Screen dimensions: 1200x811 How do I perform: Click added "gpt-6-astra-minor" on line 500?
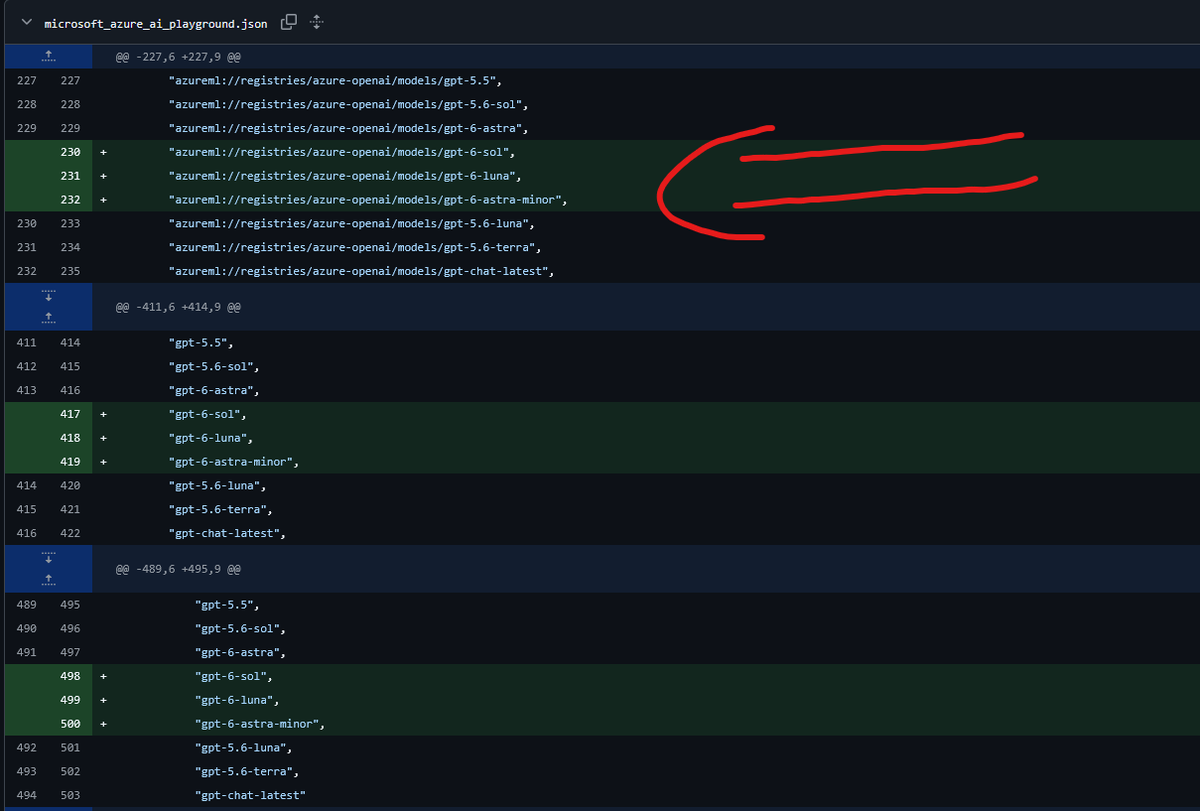point(260,724)
